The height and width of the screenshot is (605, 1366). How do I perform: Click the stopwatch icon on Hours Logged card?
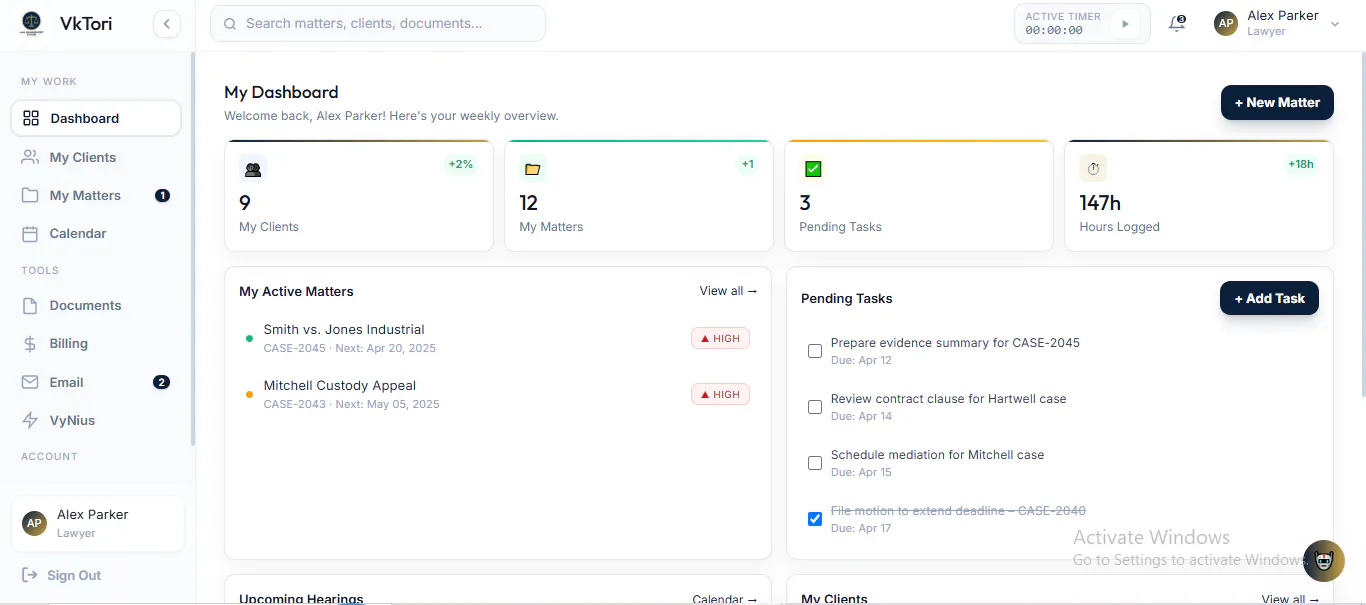(1093, 169)
